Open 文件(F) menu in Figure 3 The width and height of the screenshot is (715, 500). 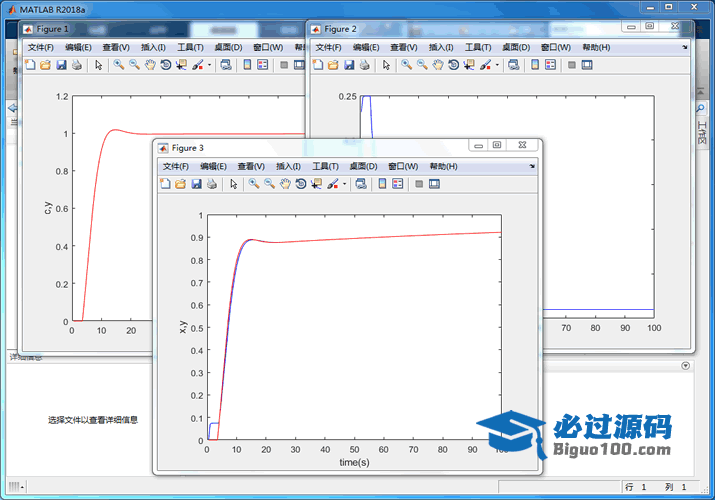[176, 166]
